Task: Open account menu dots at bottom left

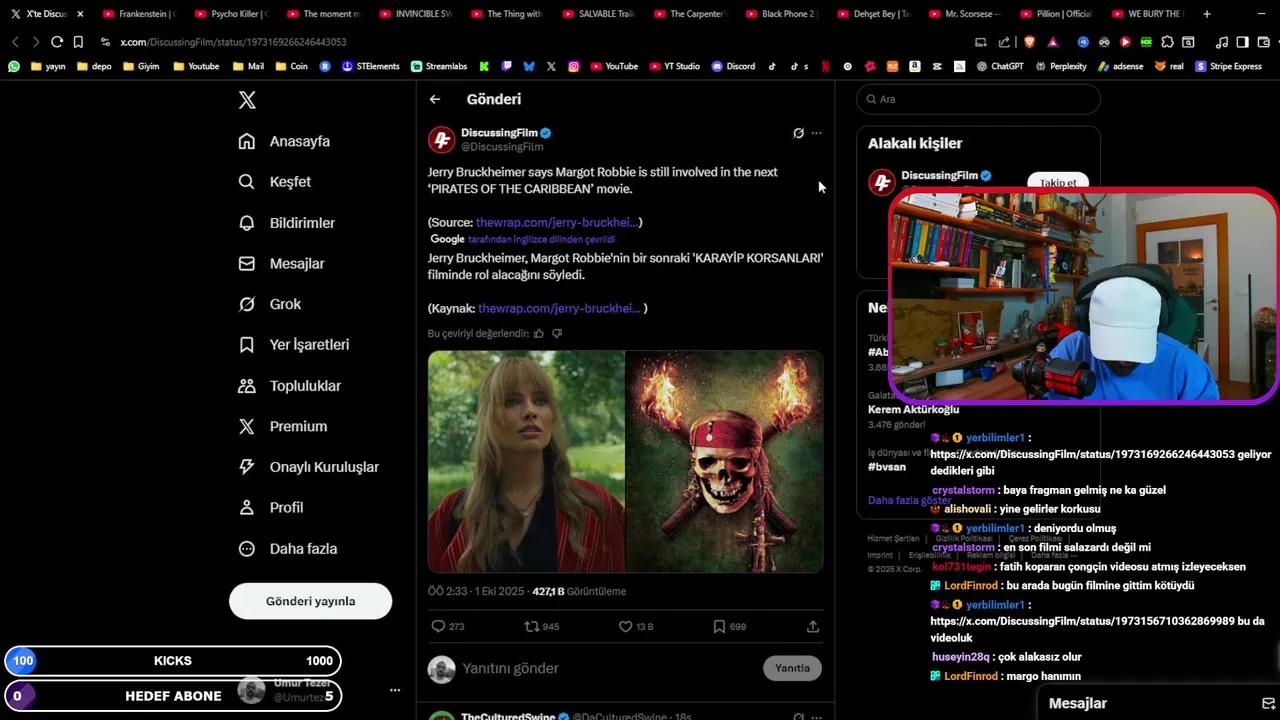Action: (395, 690)
